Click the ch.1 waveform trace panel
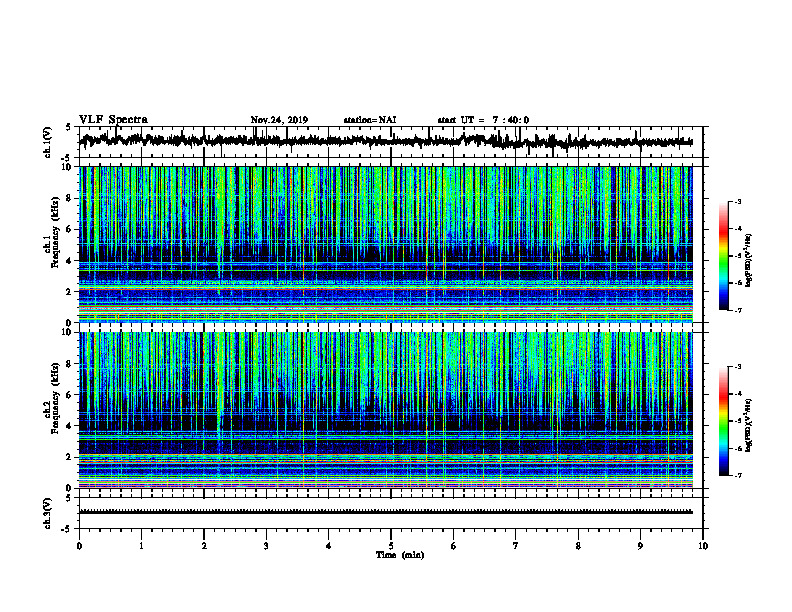Viewport: 792px width, 612px height. point(390,142)
